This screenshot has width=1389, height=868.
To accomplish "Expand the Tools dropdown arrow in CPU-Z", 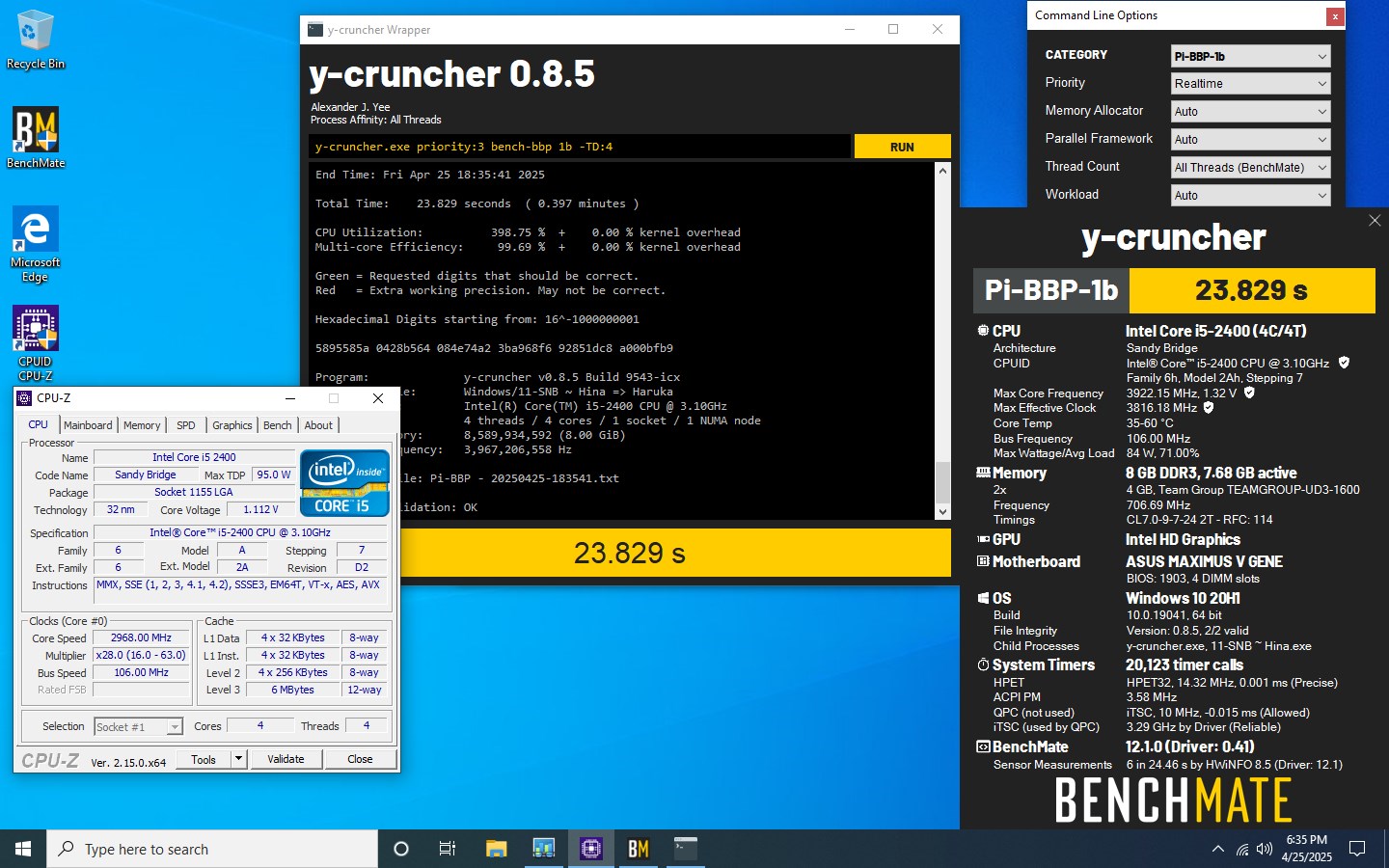I will [x=238, y=759].
